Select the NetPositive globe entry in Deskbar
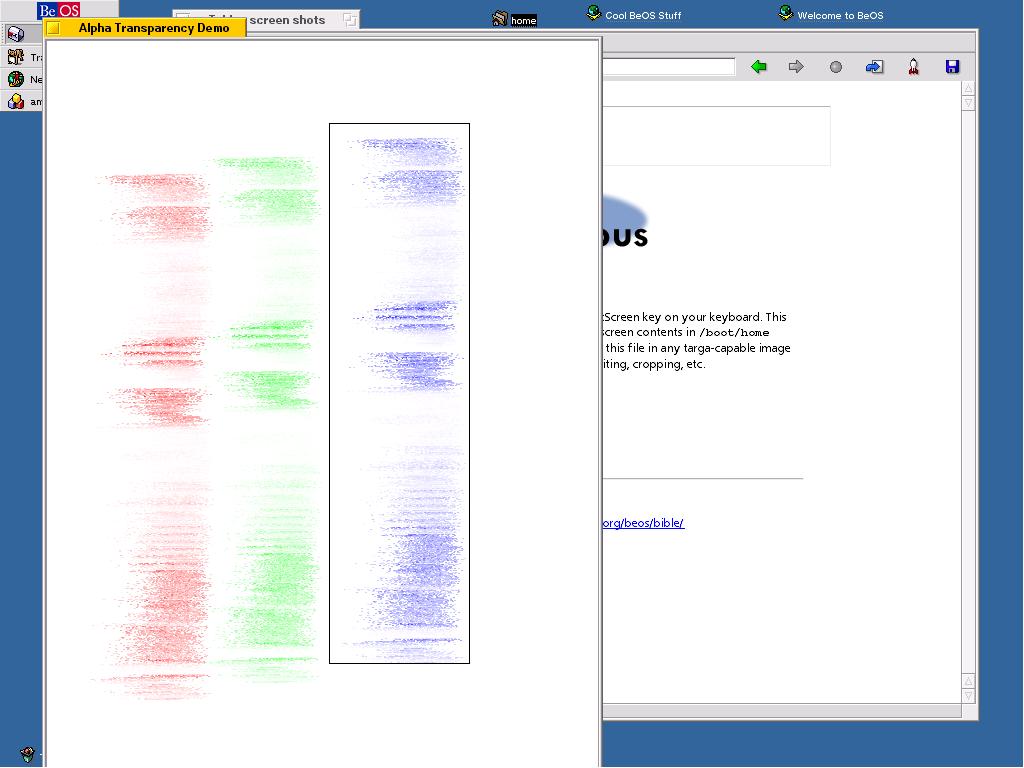This screenshot has height=768, width=1024. [x=24, y=79]
